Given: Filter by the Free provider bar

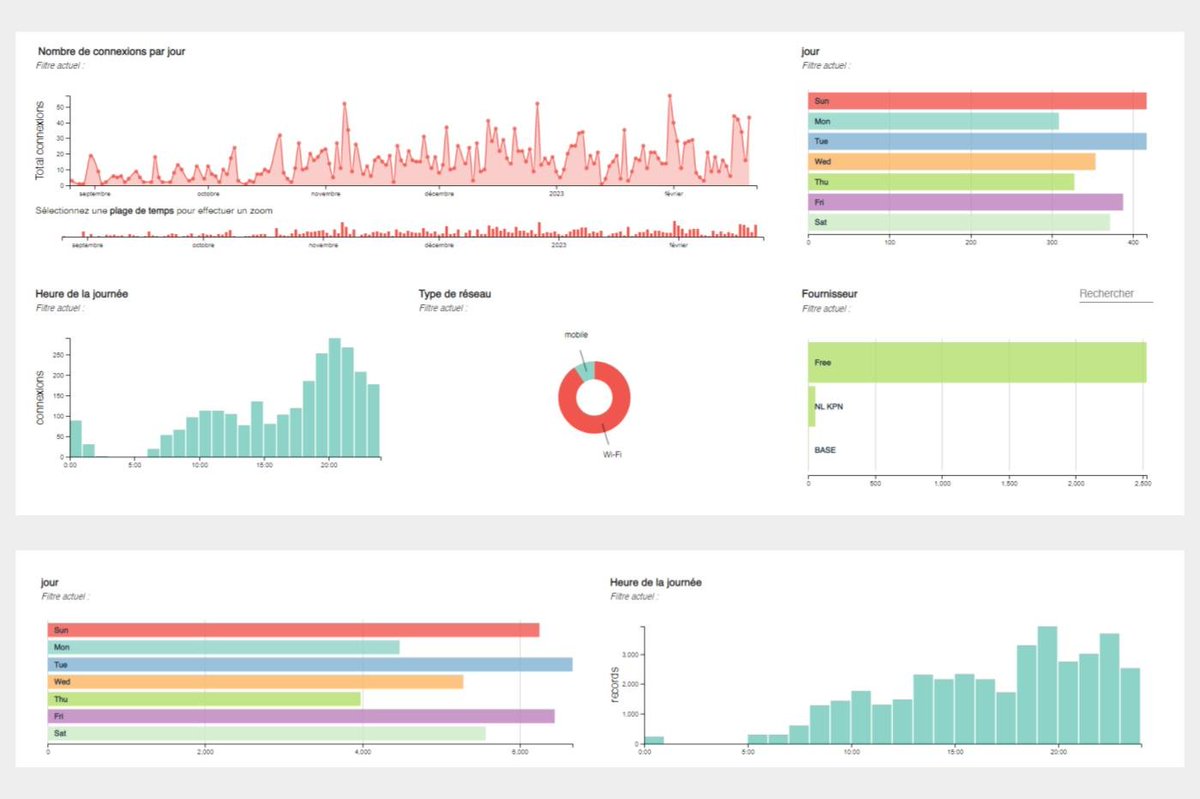Looking at the screenshot, I should (x=977, y=362).
